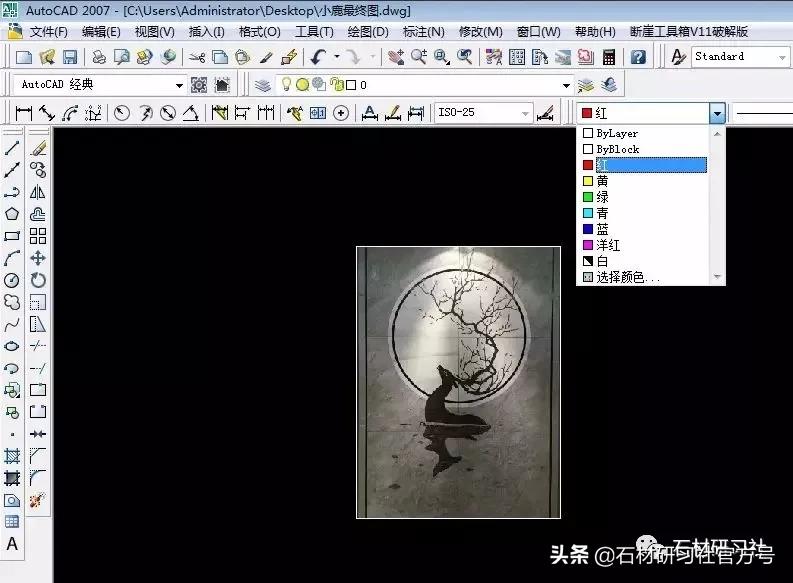Select the Line draw tool

(12, 148)
